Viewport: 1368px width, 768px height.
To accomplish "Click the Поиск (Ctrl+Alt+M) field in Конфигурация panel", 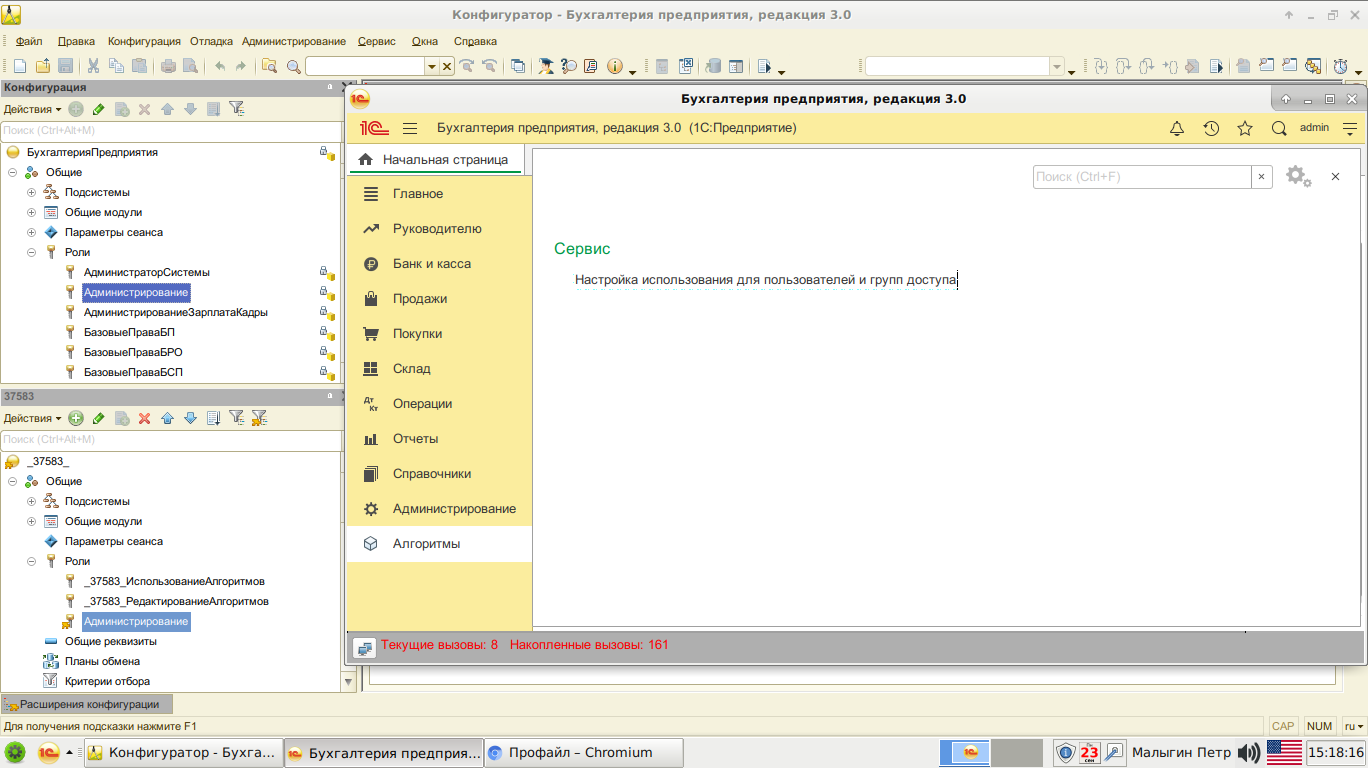I will [x=170, y=130].
